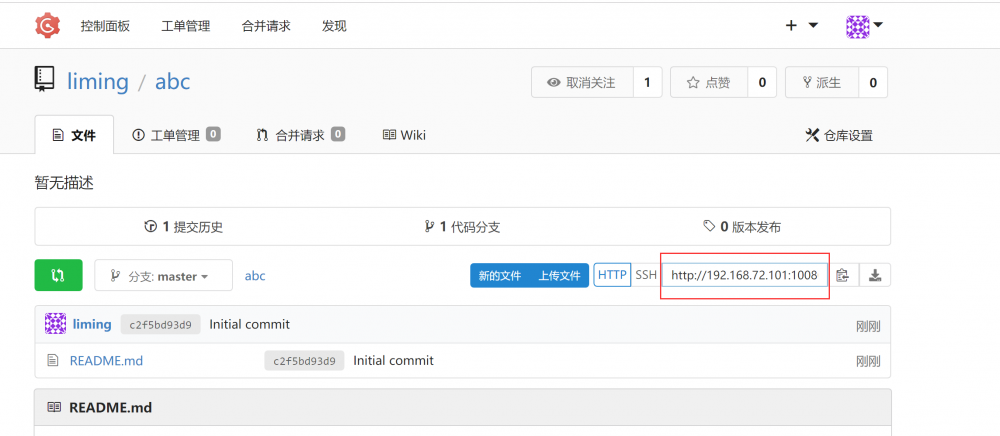
Task: Open 工单管理 in the top navigation
Action: pos(186,26)
